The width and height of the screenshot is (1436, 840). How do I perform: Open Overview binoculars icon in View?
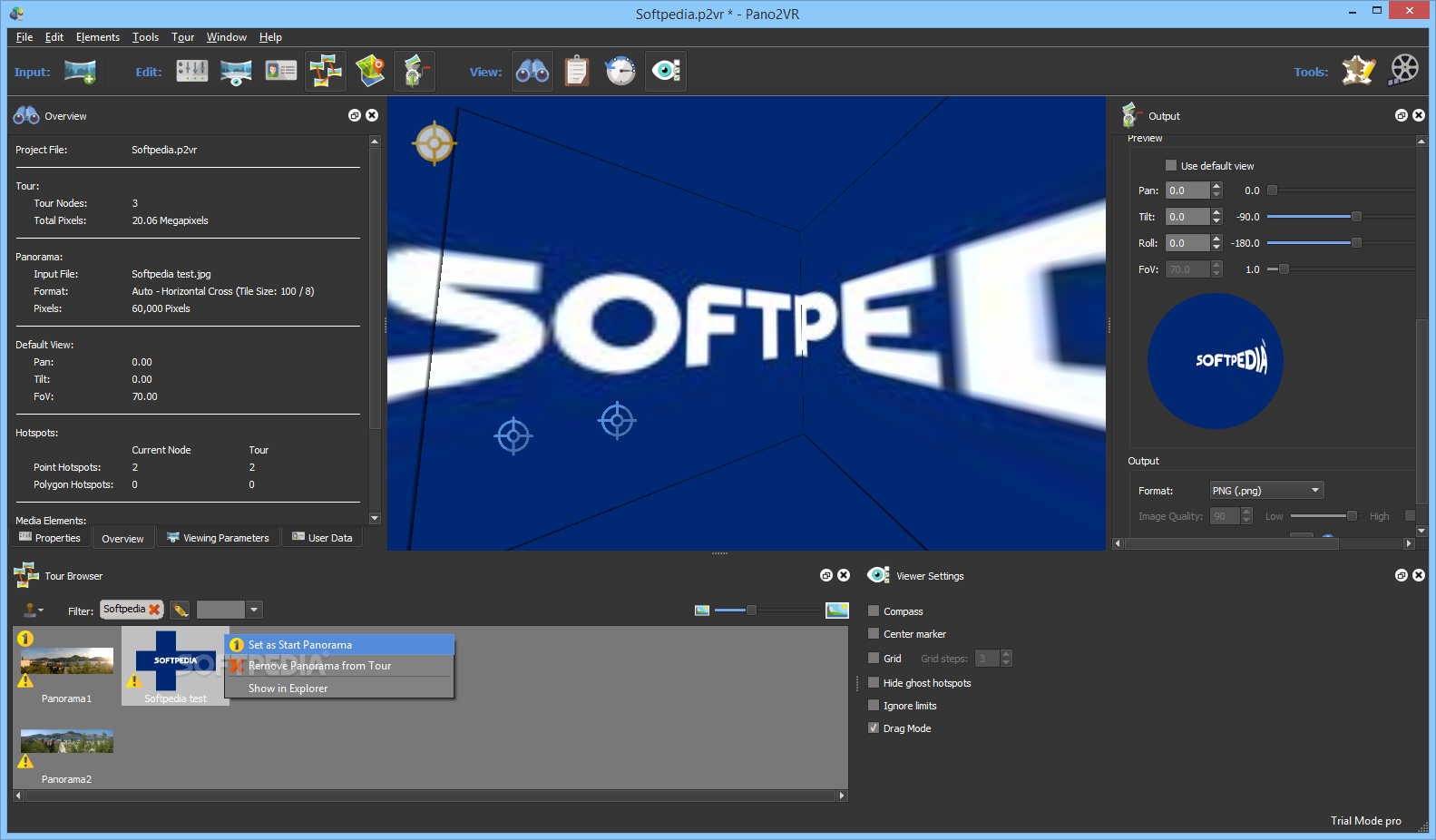pos(532,71)
